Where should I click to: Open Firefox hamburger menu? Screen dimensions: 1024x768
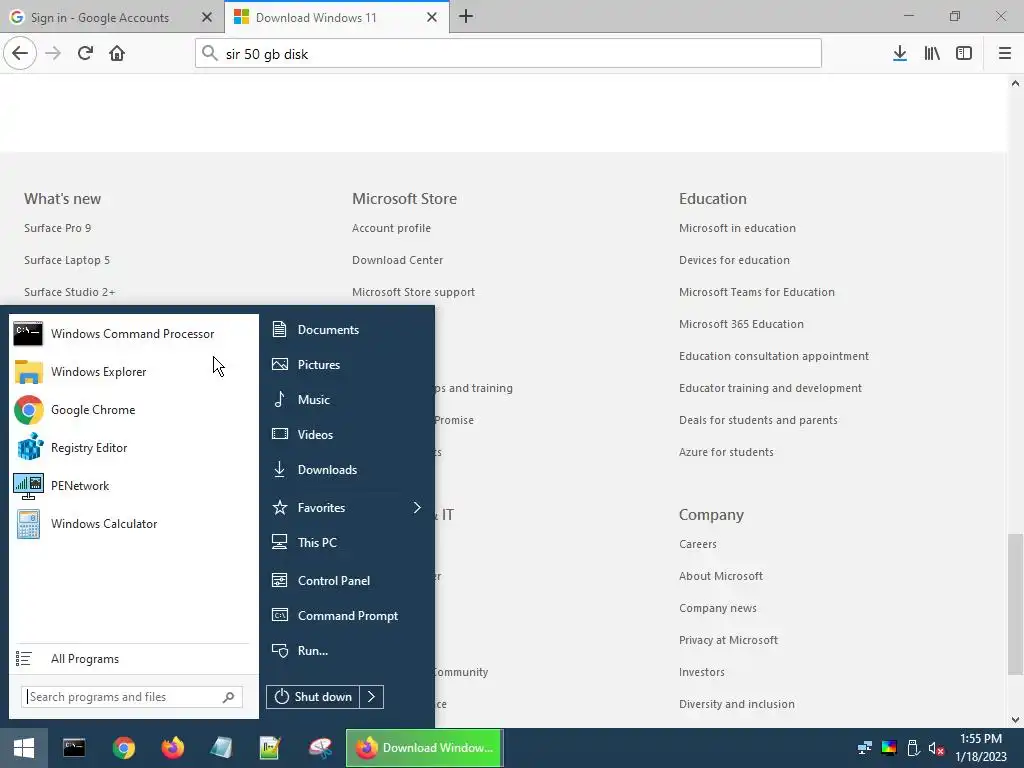click(x=1005, y=54)
